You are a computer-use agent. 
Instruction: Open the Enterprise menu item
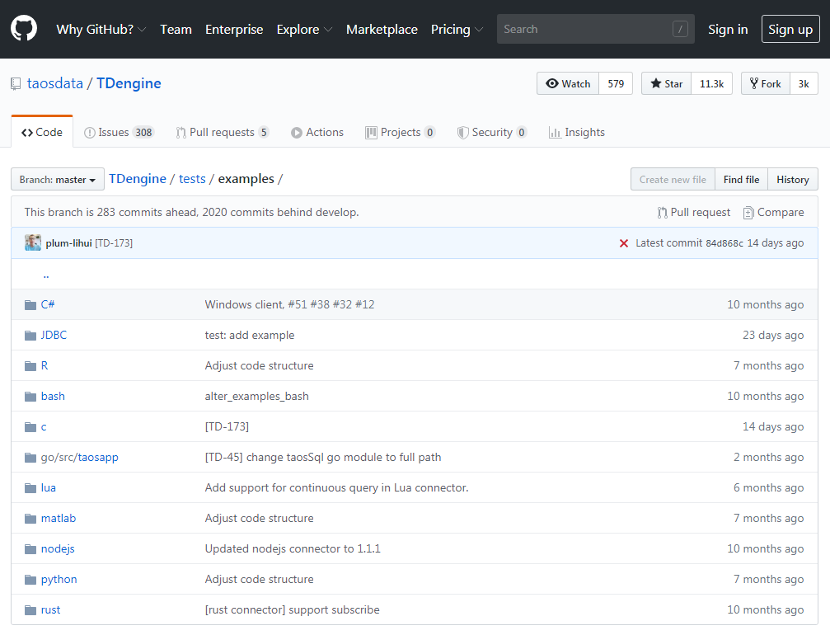click(x=234, y=29)
